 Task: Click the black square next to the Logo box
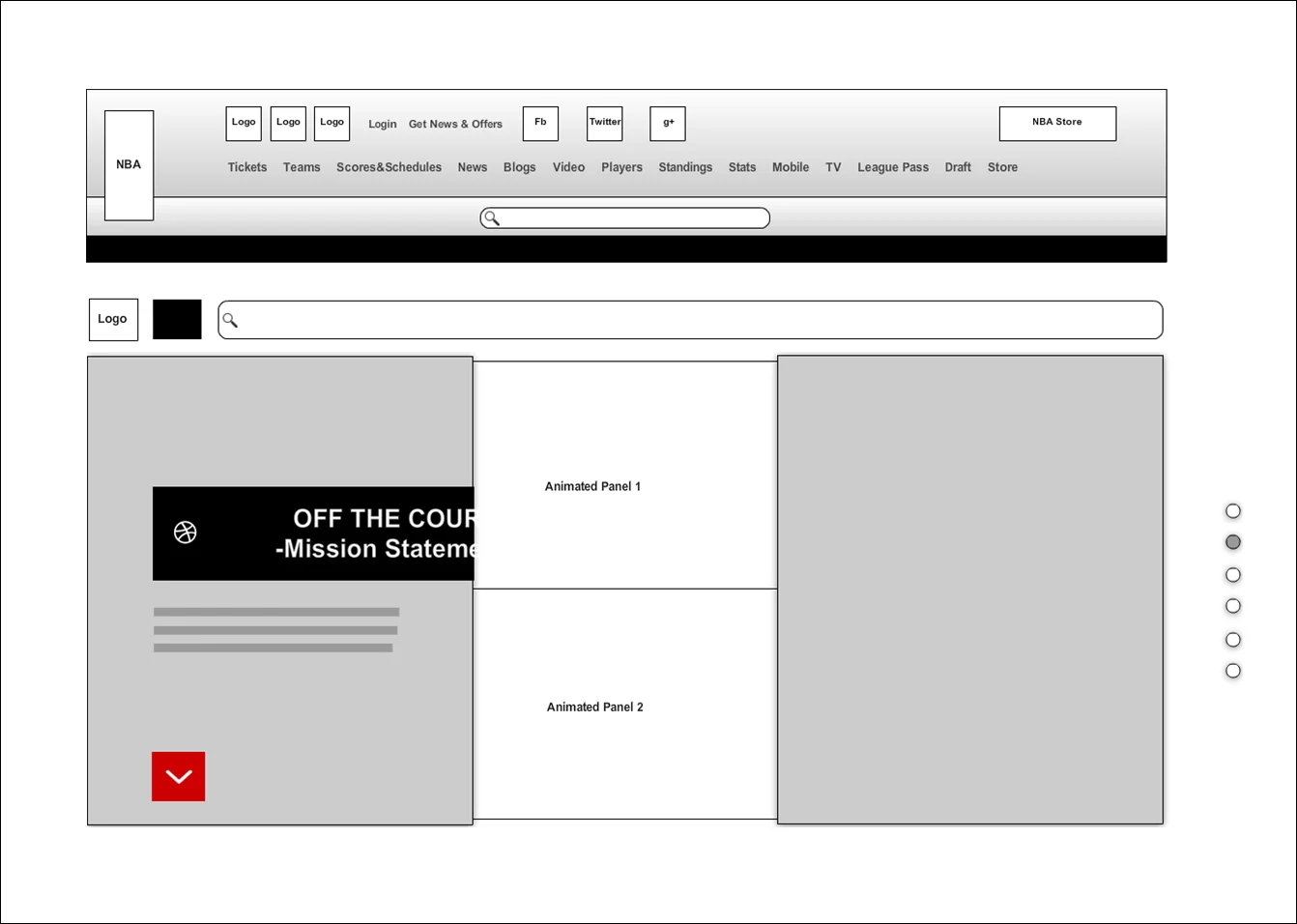point(177,319)
